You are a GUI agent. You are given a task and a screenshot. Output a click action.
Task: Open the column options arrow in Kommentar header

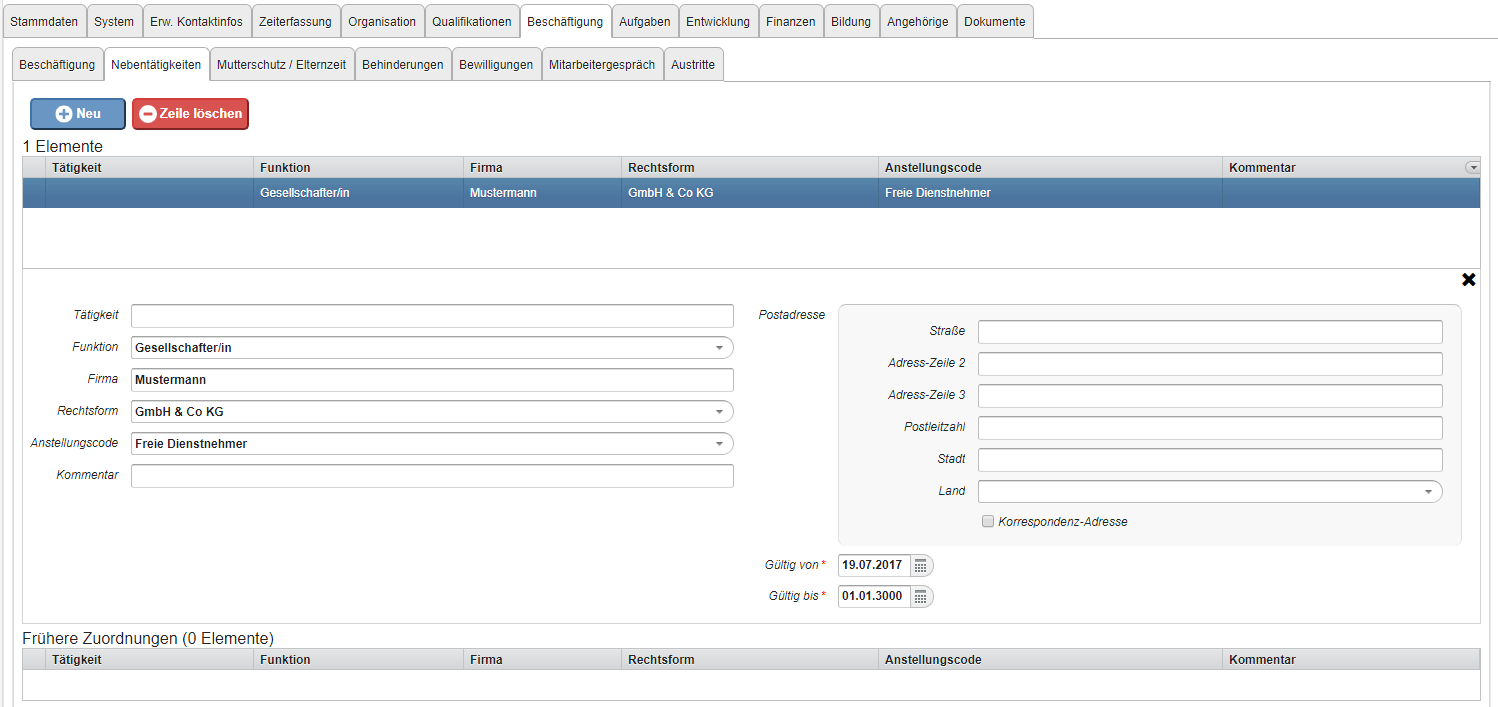[1472, 168]
